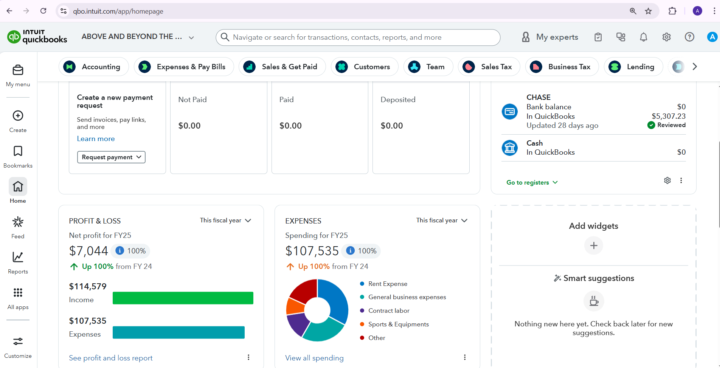The width and height of the screenshot is (720, 368).
Task: Click the teal Expenses bar
Action: pyautogui.click(x=179, y=332)
